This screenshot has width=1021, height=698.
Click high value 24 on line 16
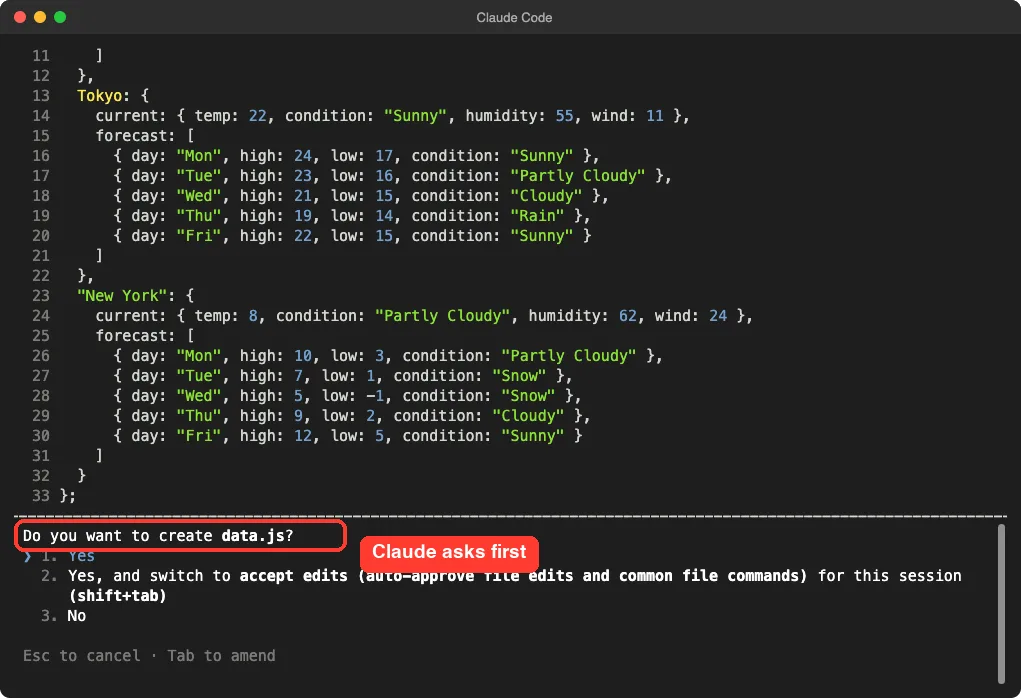pyautogui.click(x=302, y=156)
